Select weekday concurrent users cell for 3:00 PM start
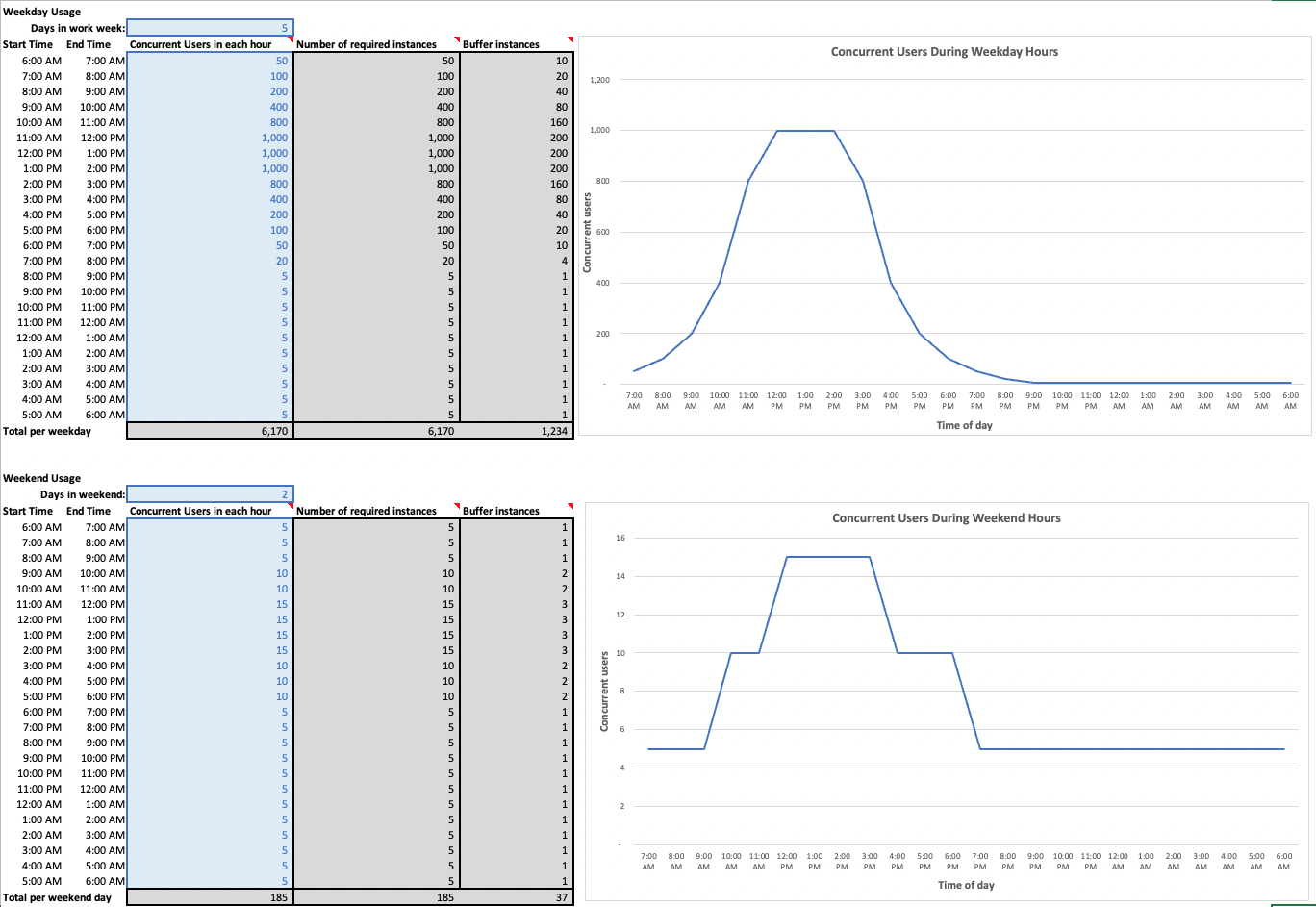Image resolution: width=1316 pixels, height=907 pixels. [210, 199]
